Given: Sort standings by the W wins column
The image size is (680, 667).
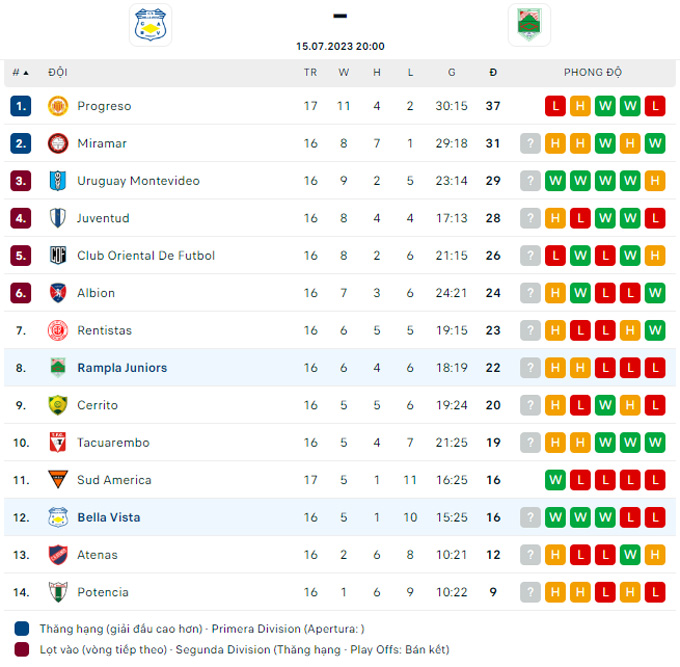Looking at the screenshot, I should tap(344, 72).
